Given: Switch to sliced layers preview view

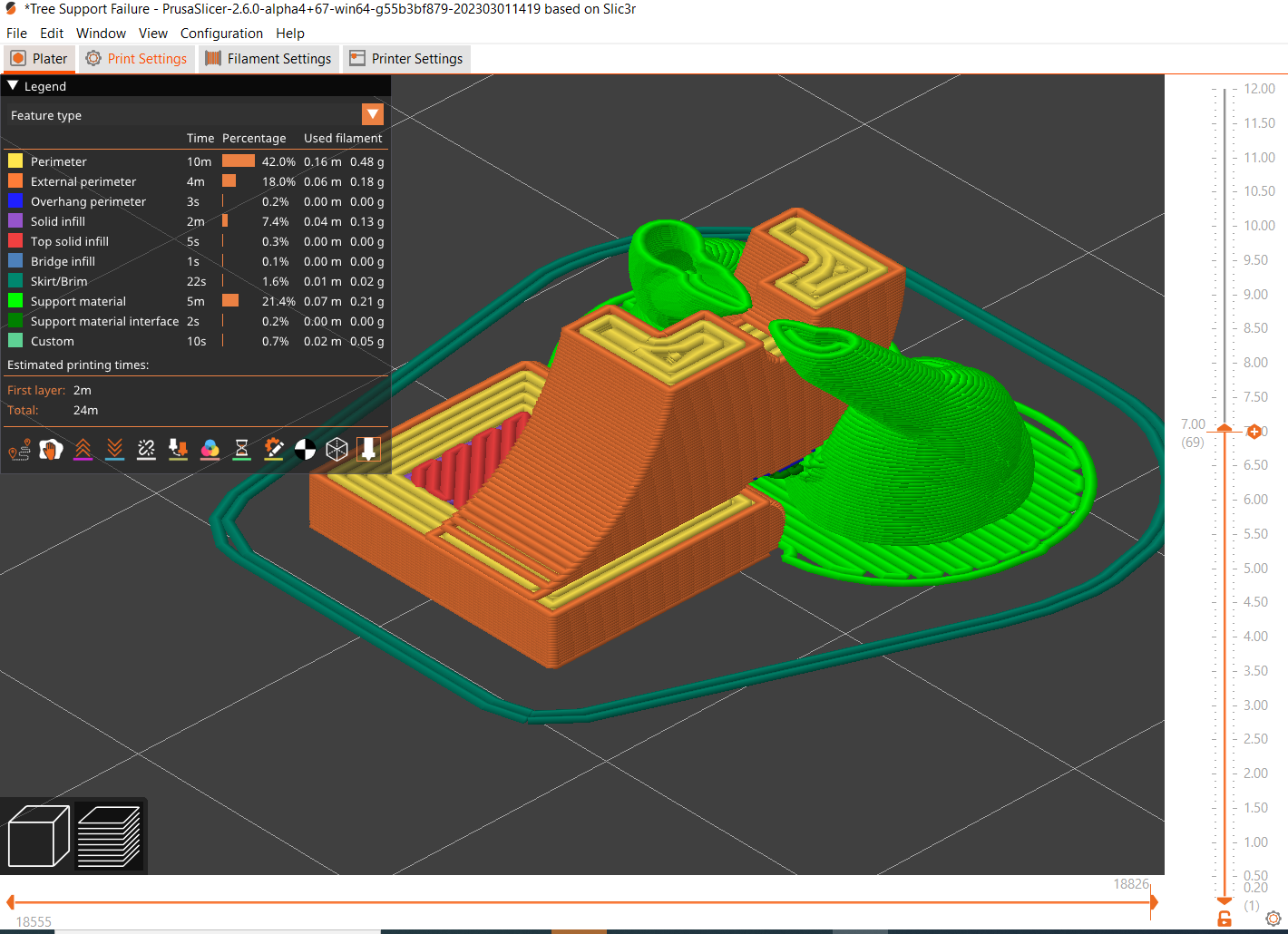Looking at the screenshot, I should click(x=109, y=836).
